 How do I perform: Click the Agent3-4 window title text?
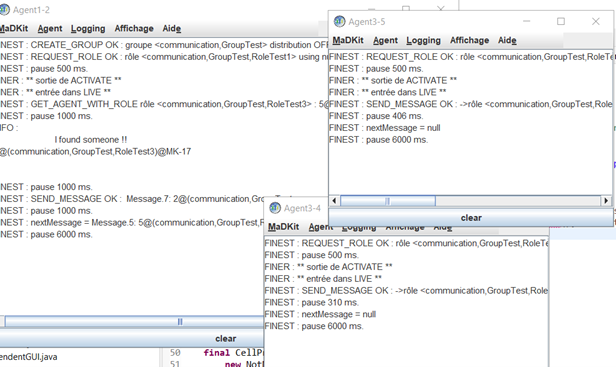(x=302, y=208)
